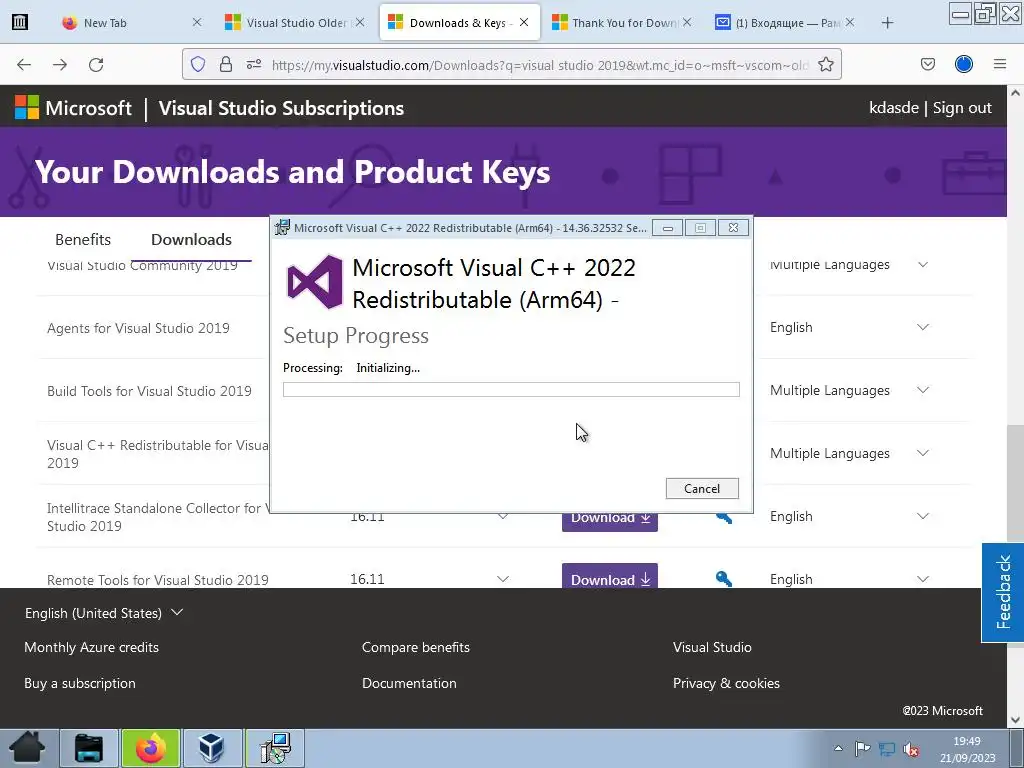The height and width of the screenshot is (768, 1024).
Task: Click Build Tools for Visual Studio 2019
Action: coord(149,391)
